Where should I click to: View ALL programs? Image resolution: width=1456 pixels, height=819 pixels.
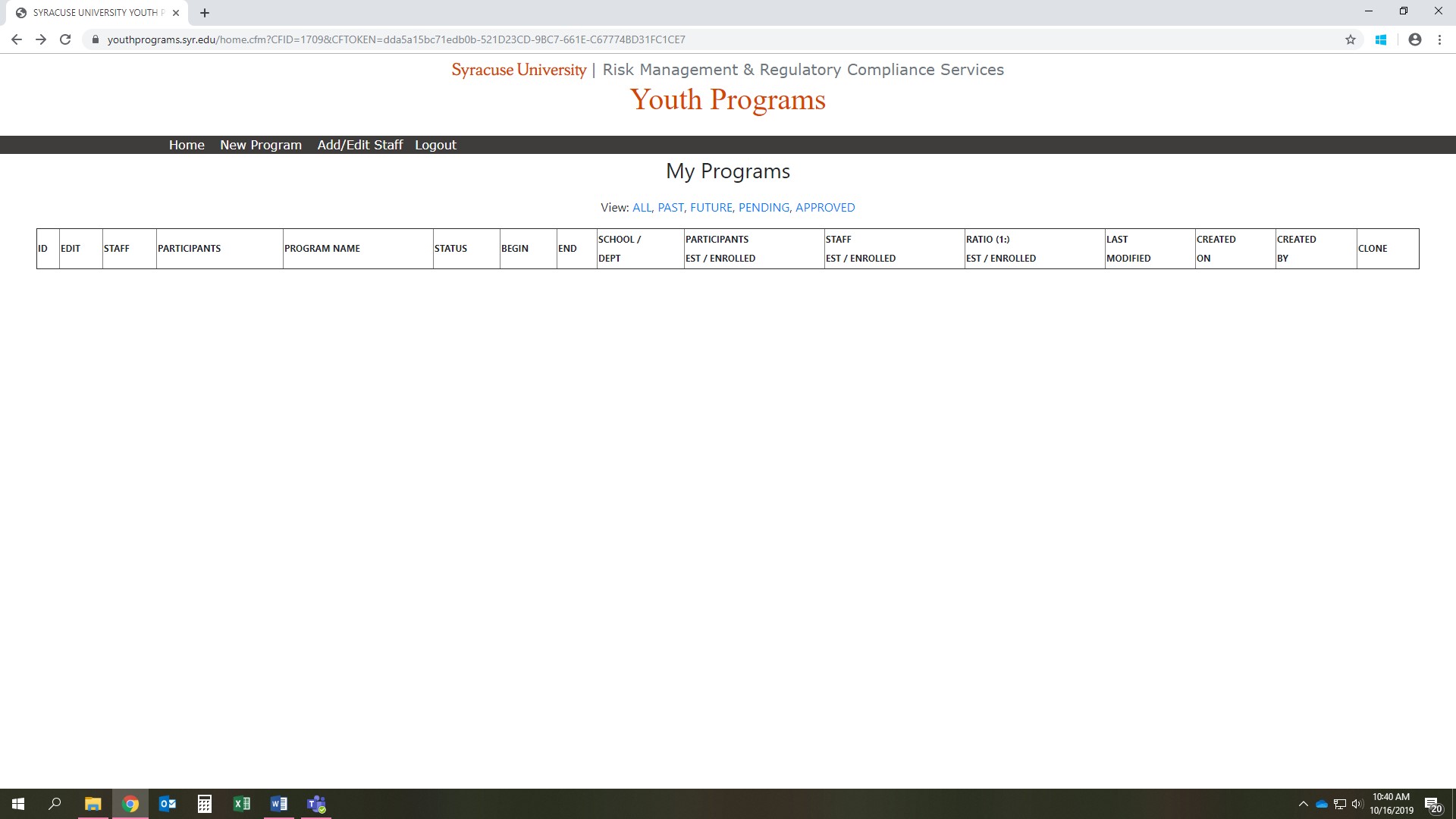pyautogui.click(x=641, y=207)
